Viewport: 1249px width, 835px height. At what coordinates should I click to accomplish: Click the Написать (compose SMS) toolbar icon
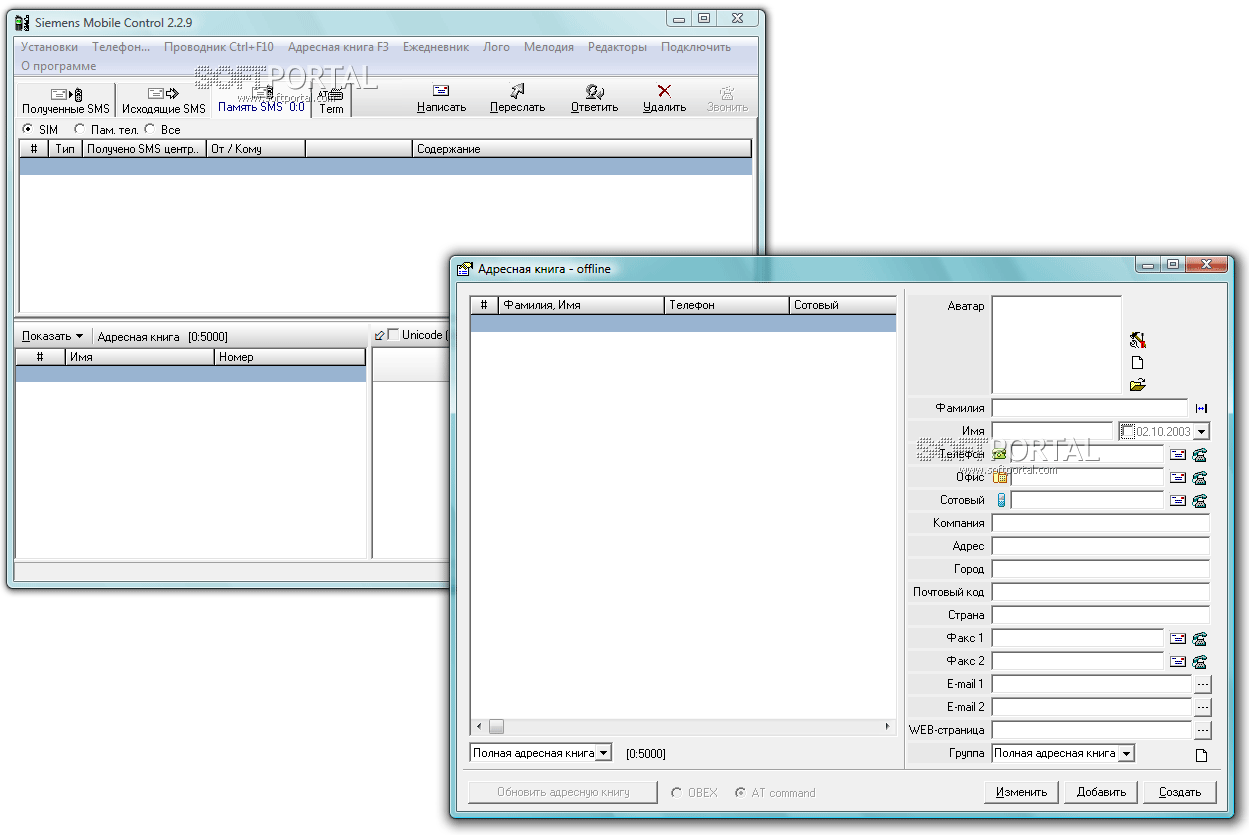click(x=441, y=91)
